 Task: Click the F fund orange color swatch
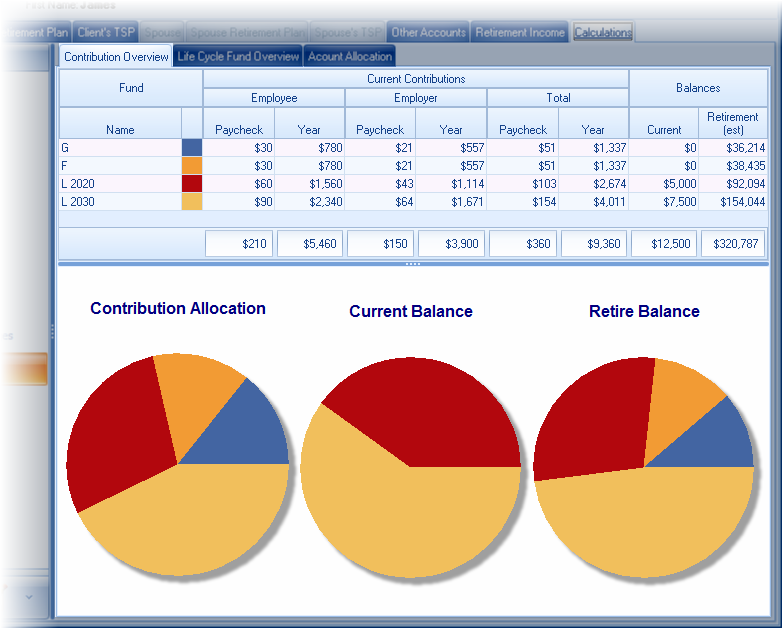[192, 165]
